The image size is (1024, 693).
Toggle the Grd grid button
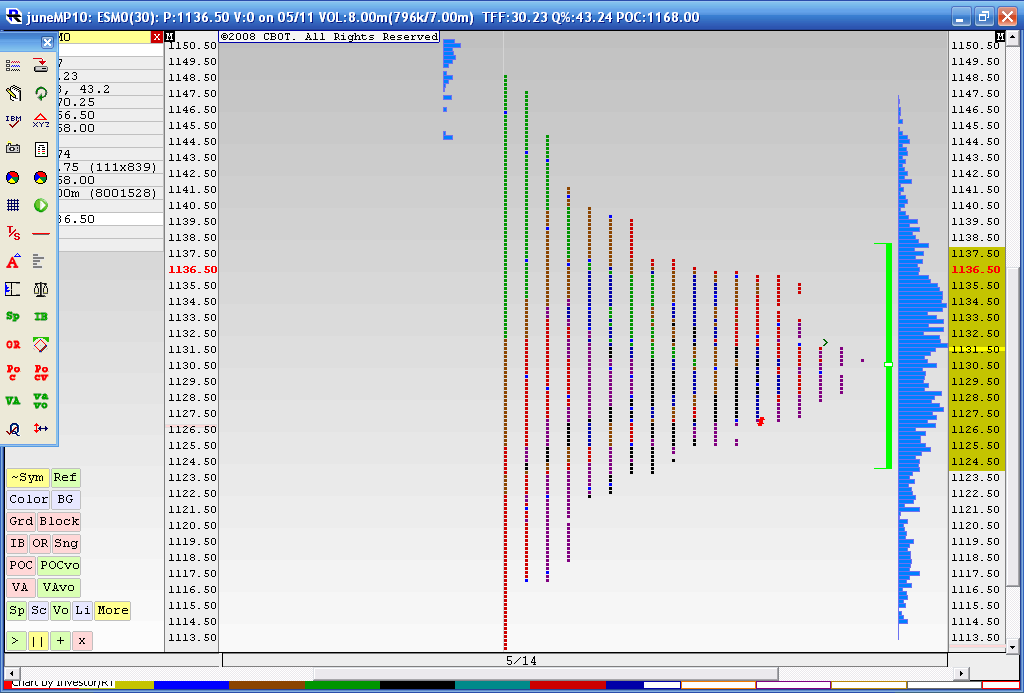[21, 521]
